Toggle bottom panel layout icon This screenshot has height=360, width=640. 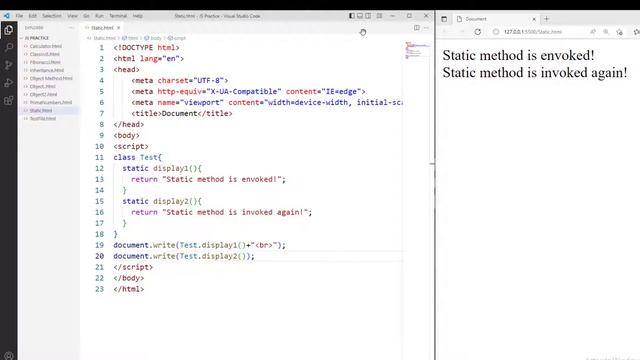(x=360, y=16)
